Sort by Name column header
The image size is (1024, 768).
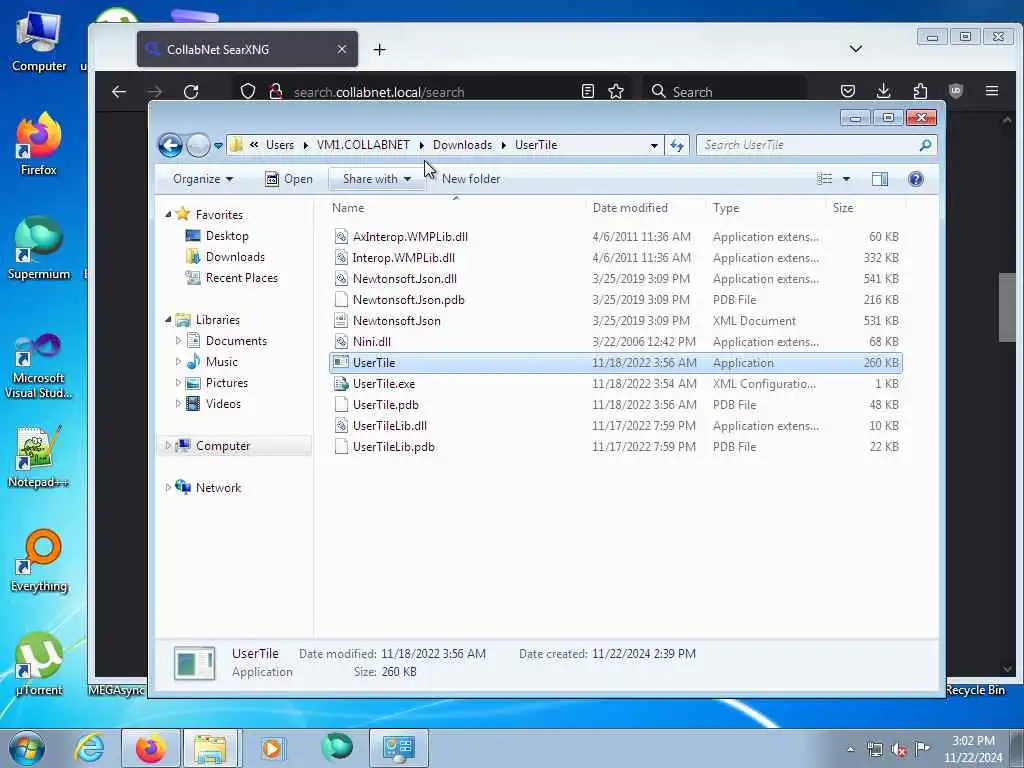(455, 208)
